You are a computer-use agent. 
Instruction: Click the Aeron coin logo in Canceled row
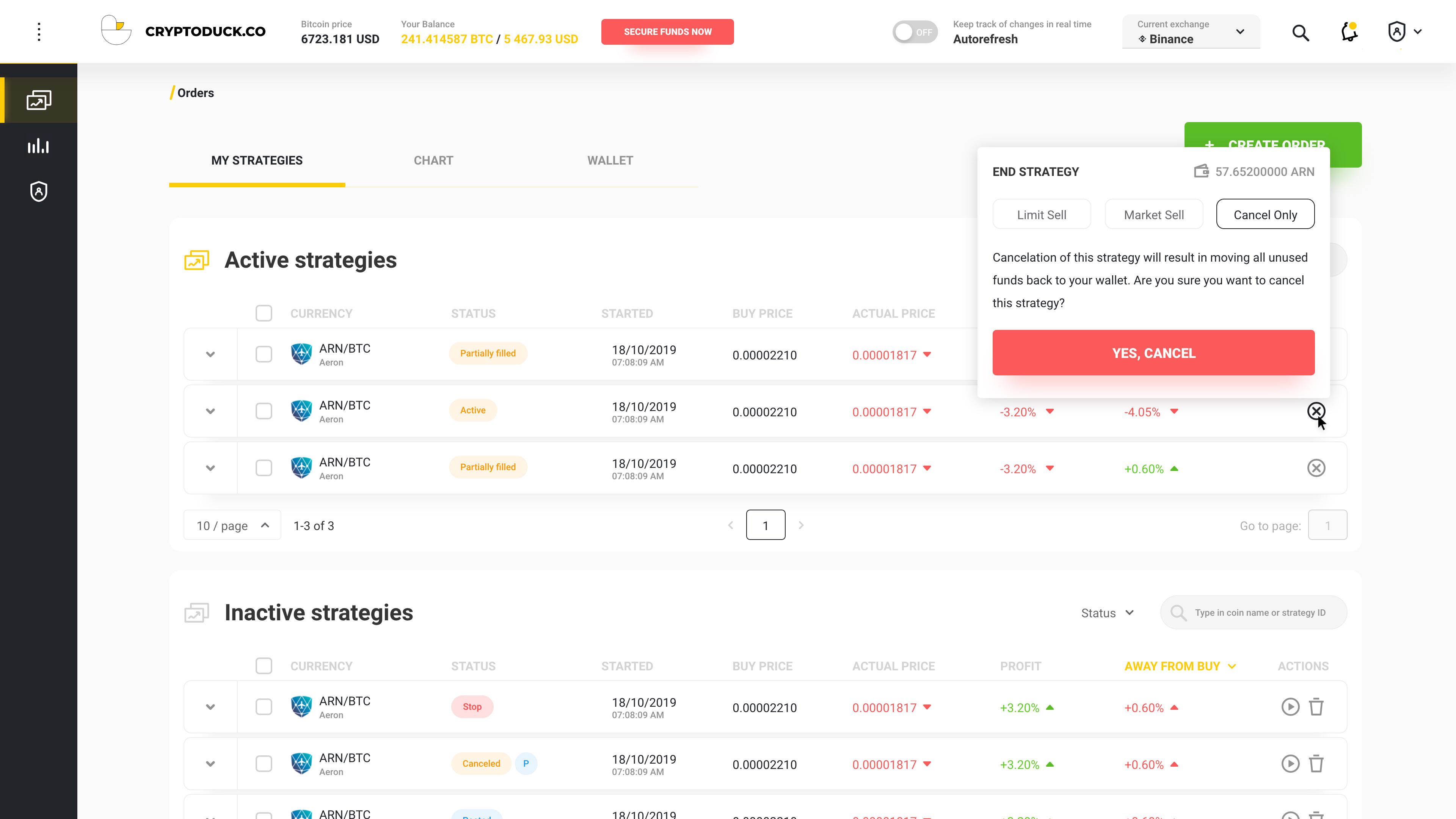(x=301, y=764)
